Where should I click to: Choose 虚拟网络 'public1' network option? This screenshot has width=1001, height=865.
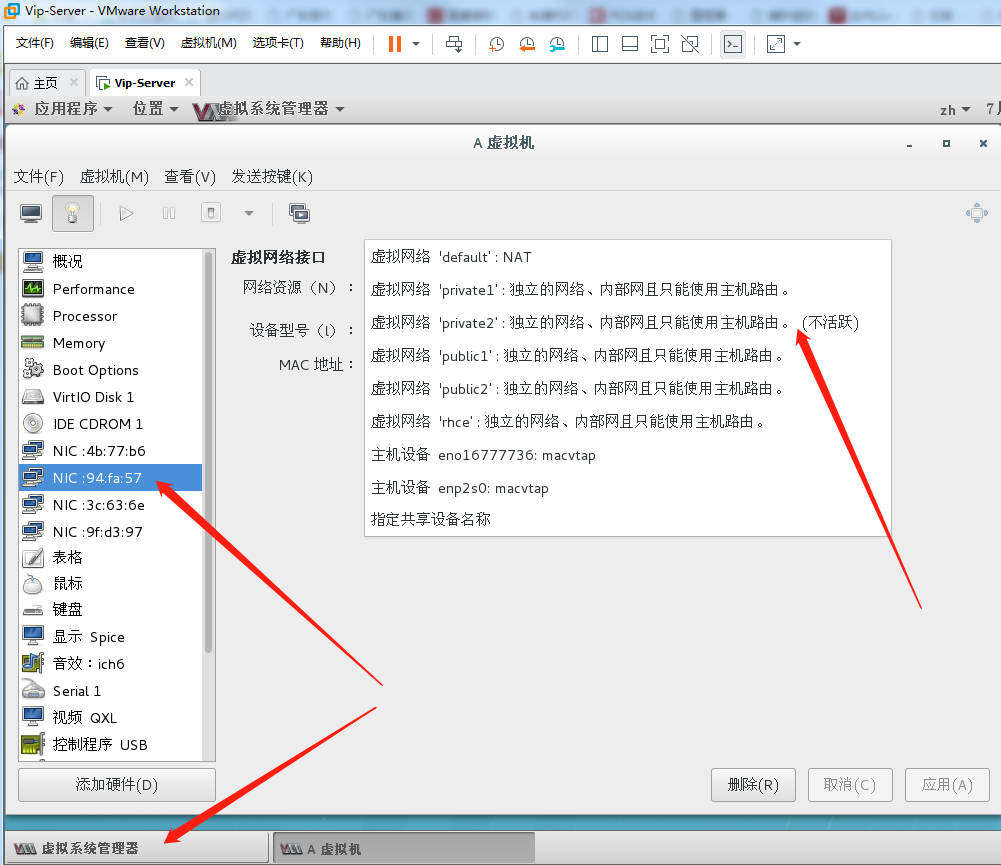pyautogui.click(x=628, y=356)
